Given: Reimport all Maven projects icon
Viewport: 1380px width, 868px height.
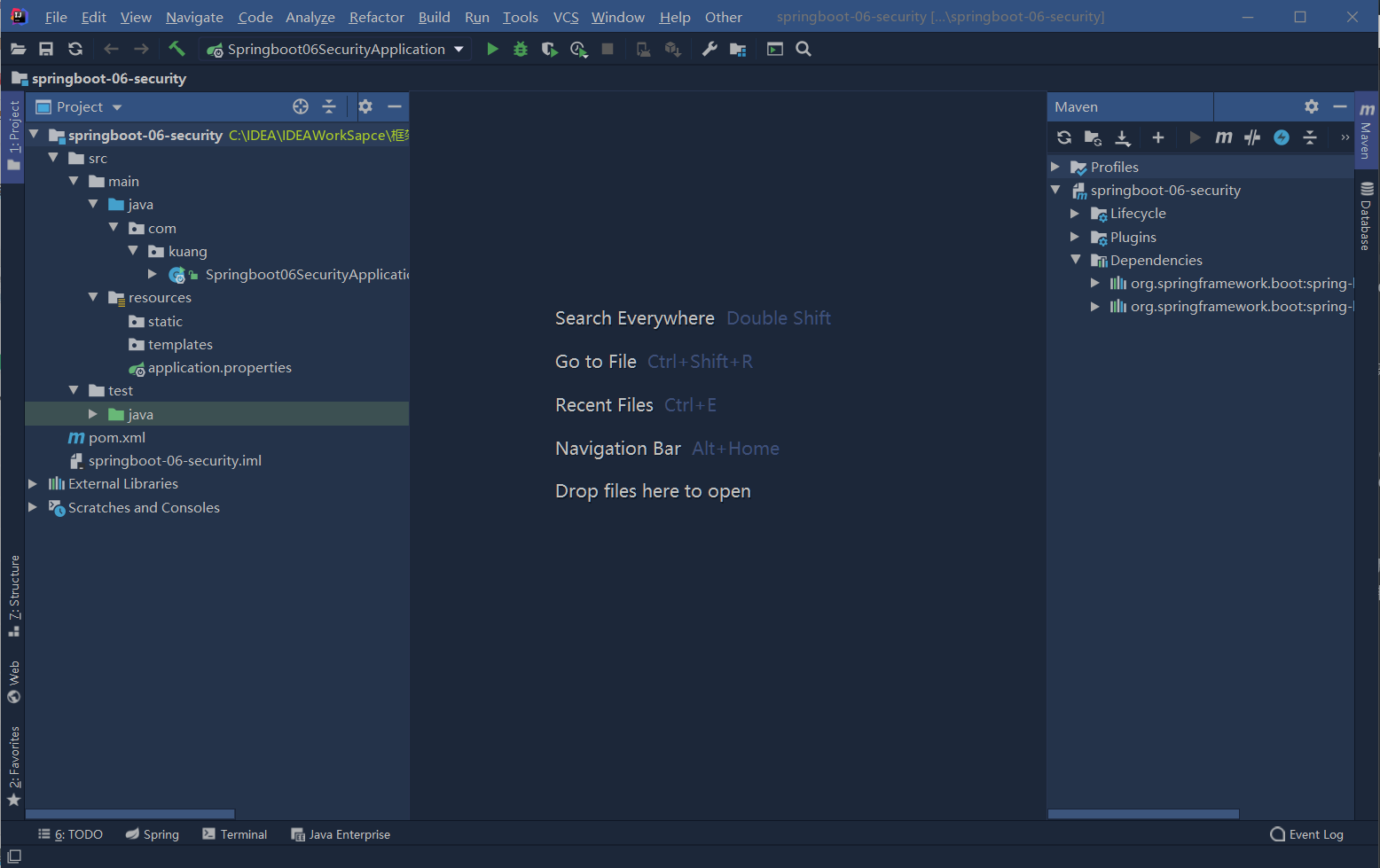Looking at the screenshot, I should pyautogui.click(x=1064, y=137).
